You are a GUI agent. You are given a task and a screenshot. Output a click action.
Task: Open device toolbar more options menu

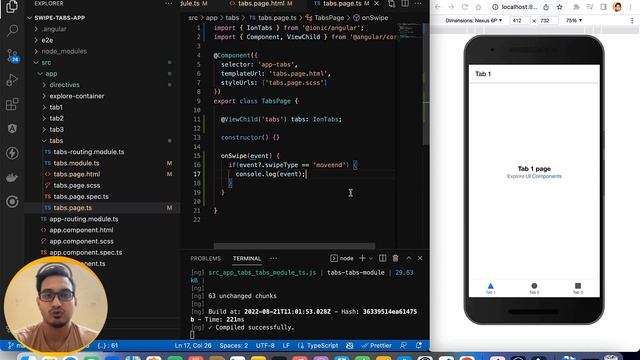click(632, 20)
